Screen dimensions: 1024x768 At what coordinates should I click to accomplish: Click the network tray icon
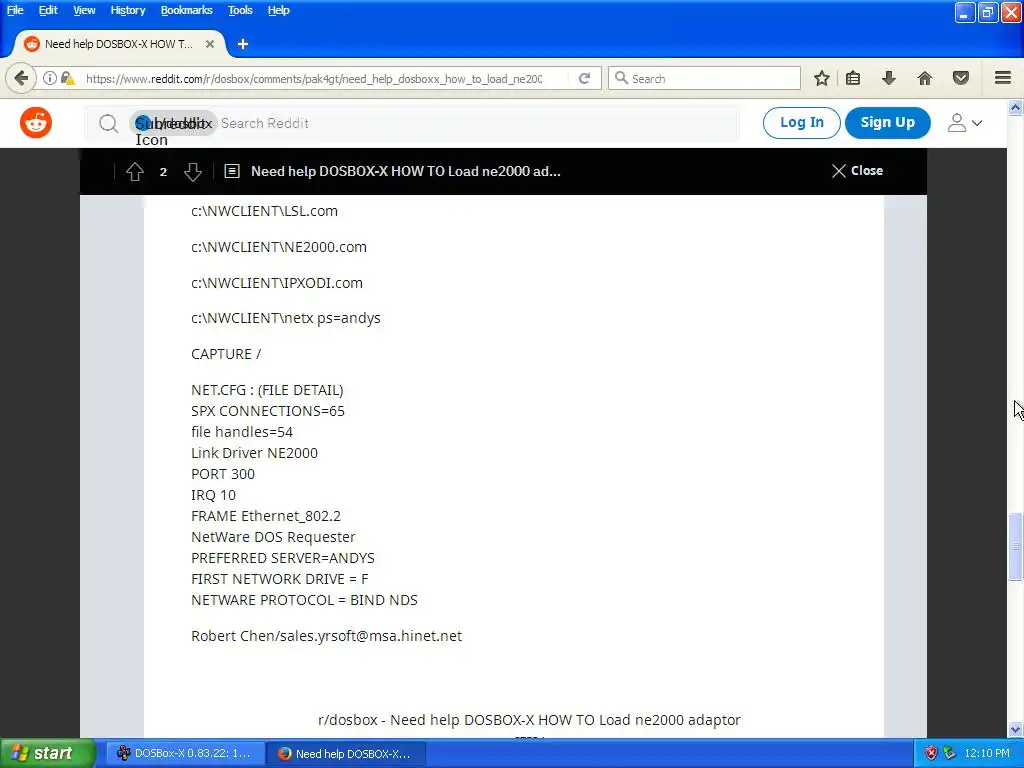pyautogui.click(x=950, y=753)
